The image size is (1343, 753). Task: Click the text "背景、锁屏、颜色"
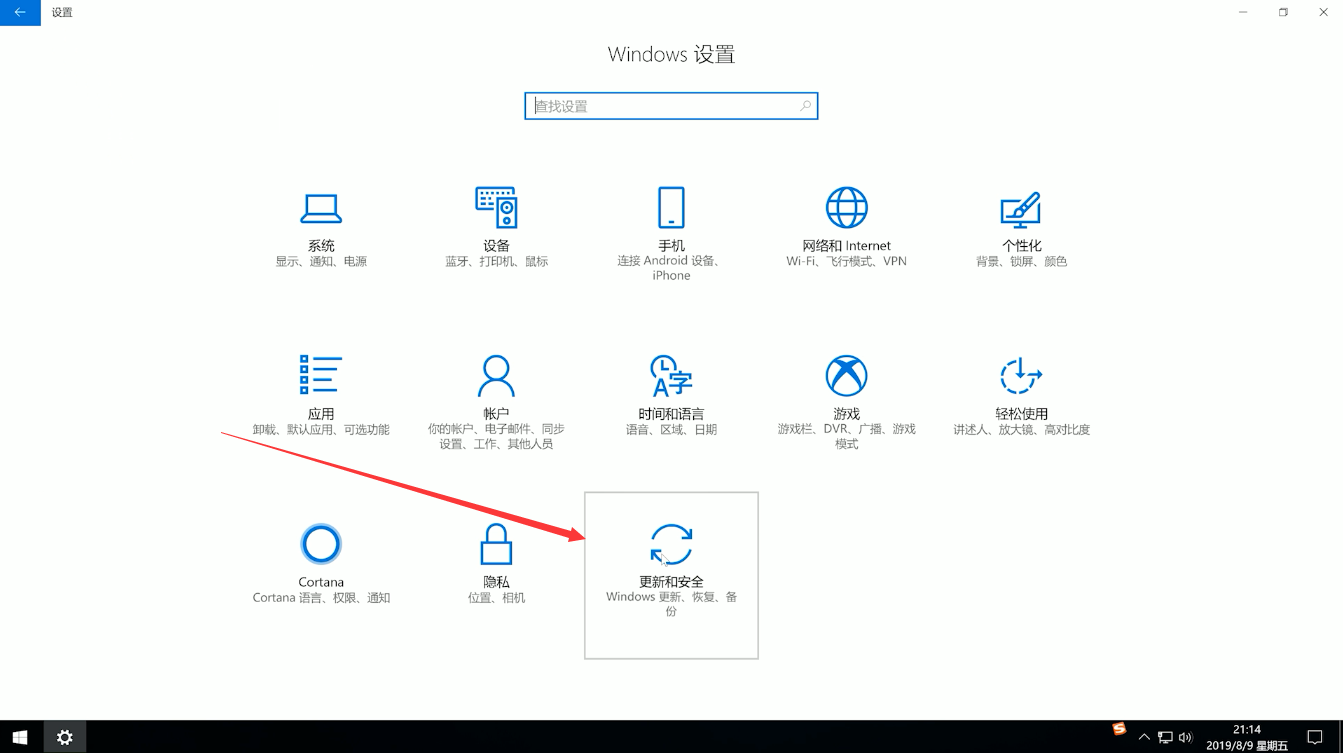[x=1021, y=261]
